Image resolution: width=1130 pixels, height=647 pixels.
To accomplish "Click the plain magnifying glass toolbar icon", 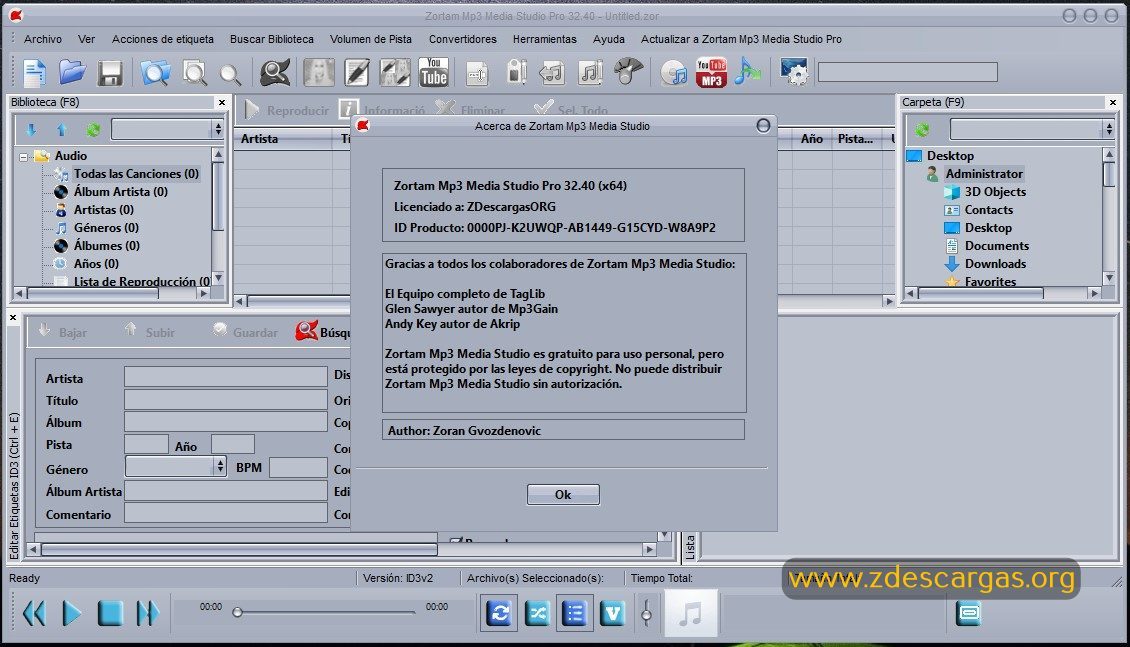I will 231,74.
